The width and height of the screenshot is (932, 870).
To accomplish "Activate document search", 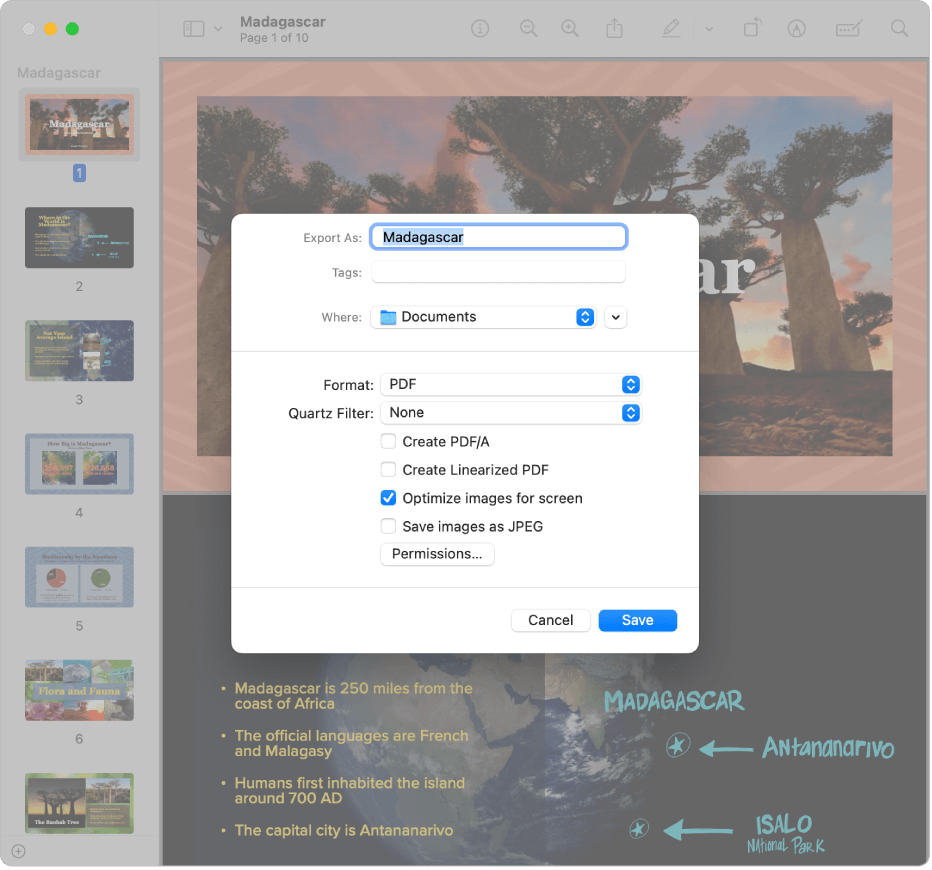I will tap(899, 28).
